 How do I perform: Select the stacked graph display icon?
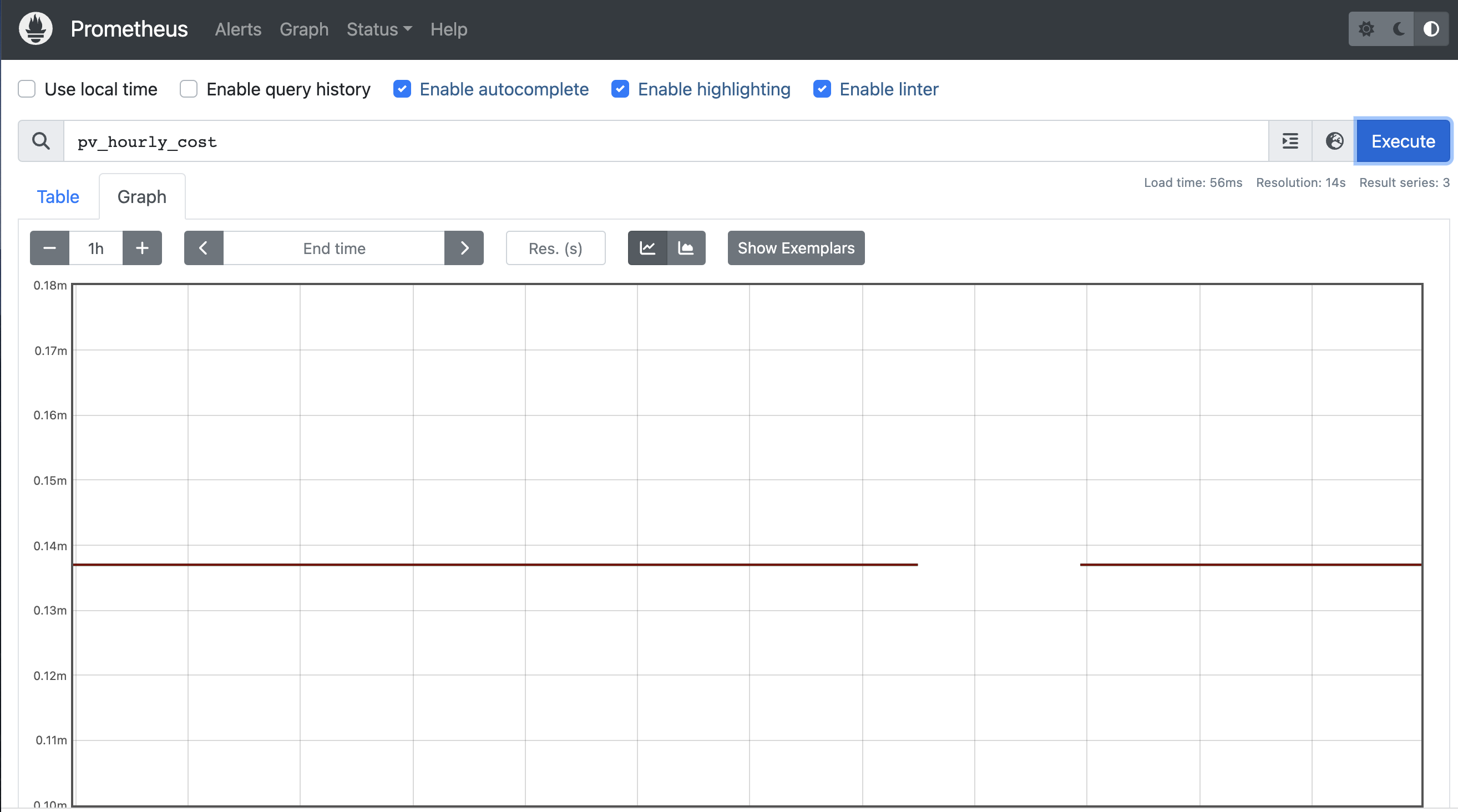coord(686,248)
